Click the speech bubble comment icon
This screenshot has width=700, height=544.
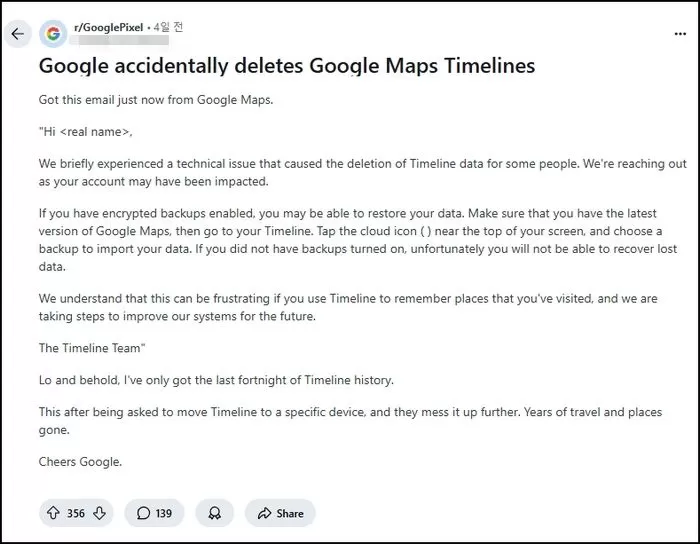[x=143, y=513]
